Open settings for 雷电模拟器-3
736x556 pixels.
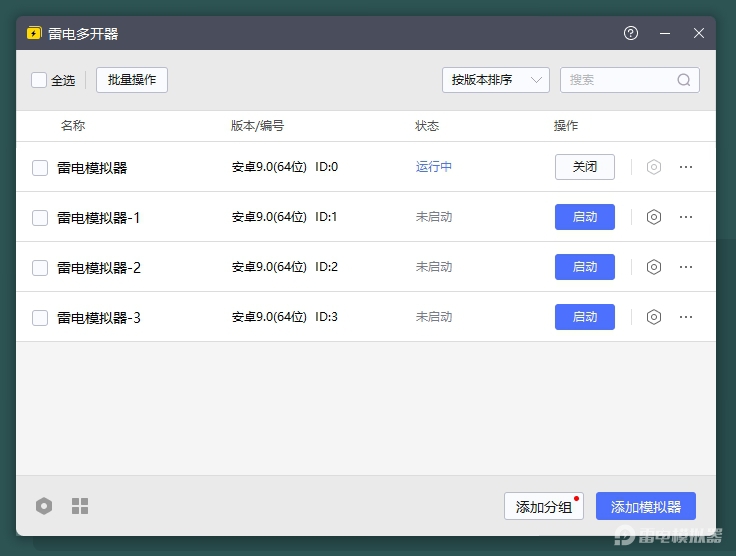[x=654, y=317]
